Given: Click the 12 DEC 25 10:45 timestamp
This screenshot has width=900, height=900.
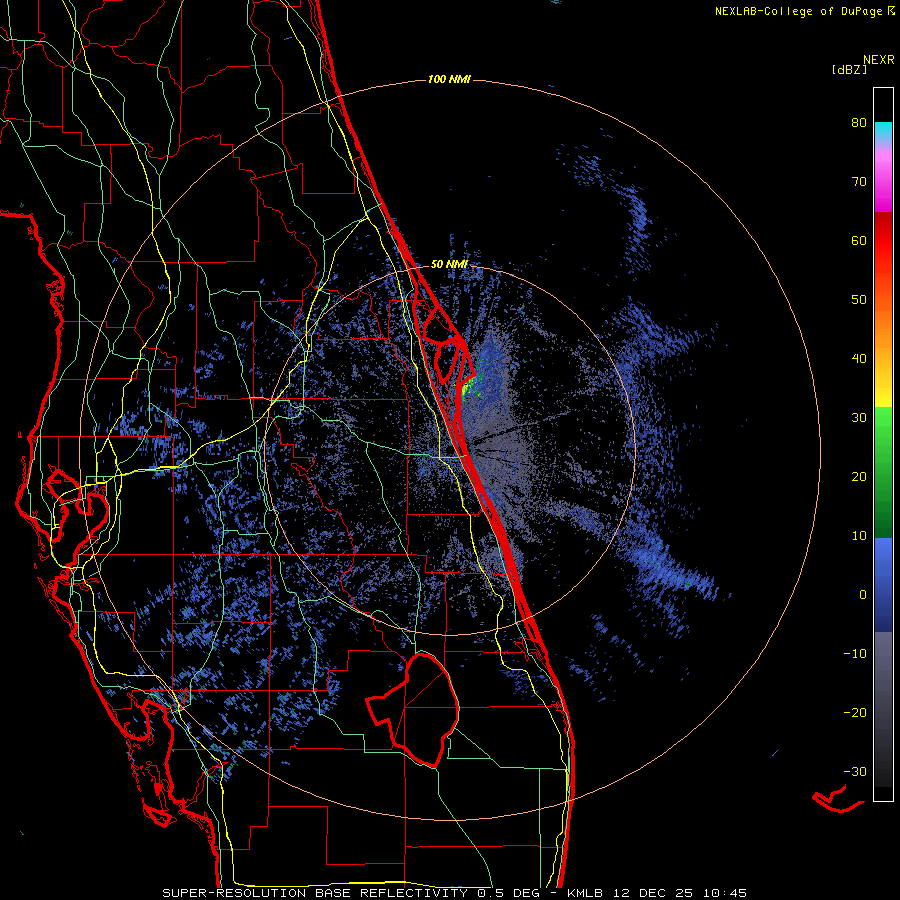Looking at the screenshot, I should [x=681, y=893].
